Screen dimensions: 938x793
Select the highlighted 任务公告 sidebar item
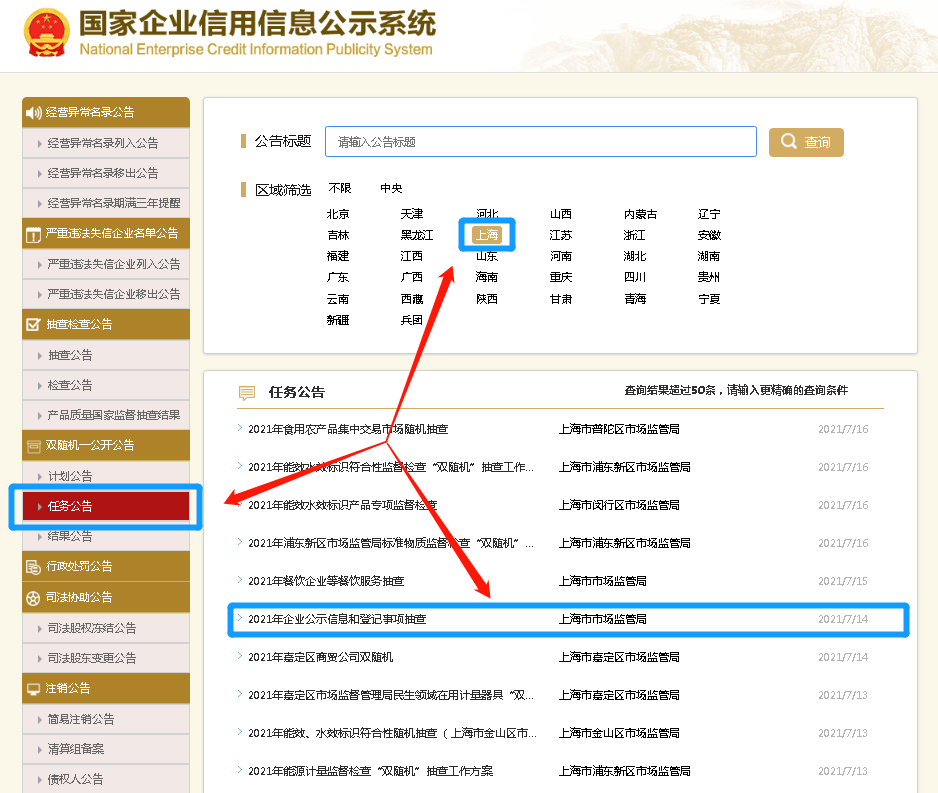[x=106, y=507]
